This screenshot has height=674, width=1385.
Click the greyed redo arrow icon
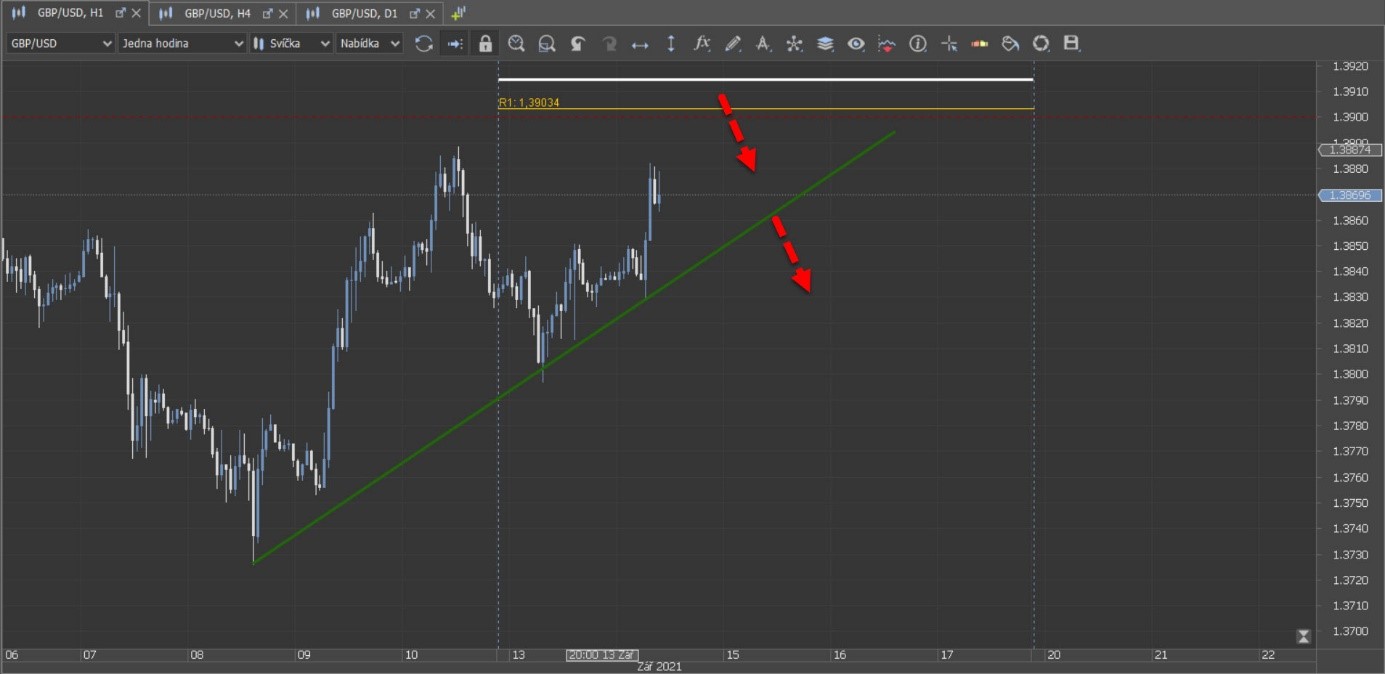click(x=609, y=43)
